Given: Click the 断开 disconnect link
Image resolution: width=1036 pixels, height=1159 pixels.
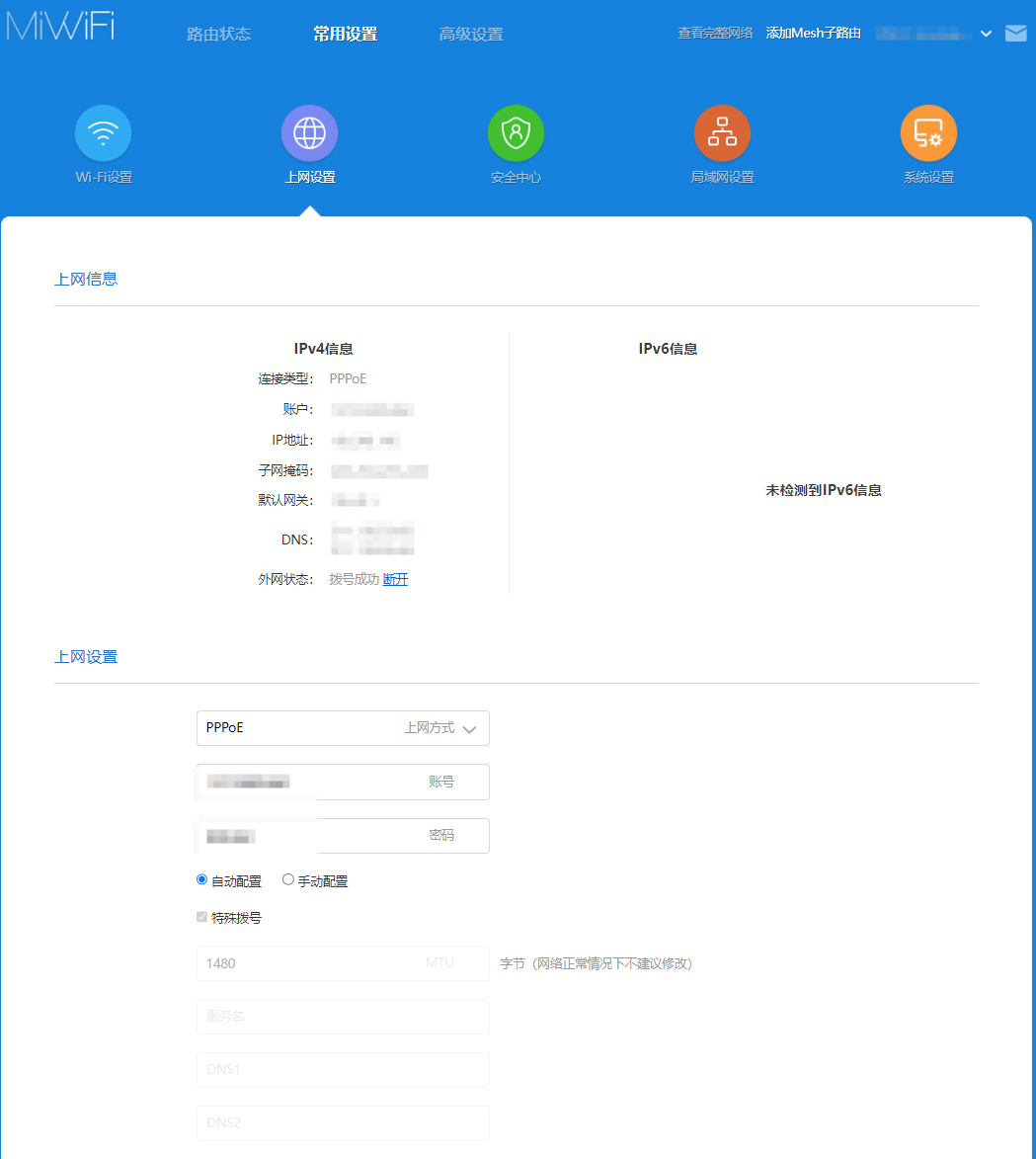Looking at the screenshot, I should [395, 580].
